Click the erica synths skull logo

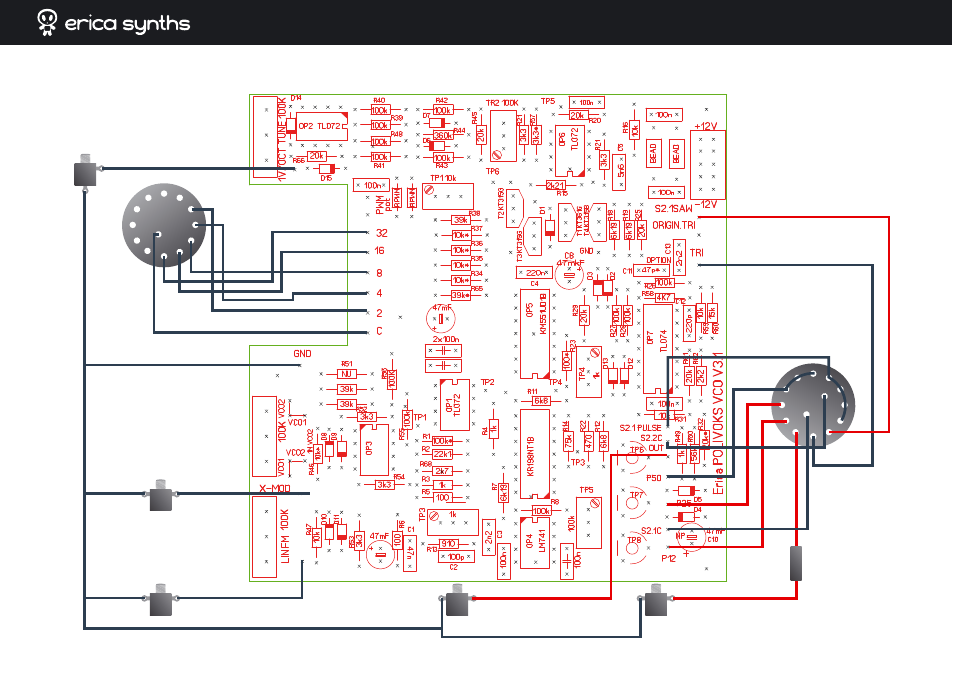click(47, 23)
